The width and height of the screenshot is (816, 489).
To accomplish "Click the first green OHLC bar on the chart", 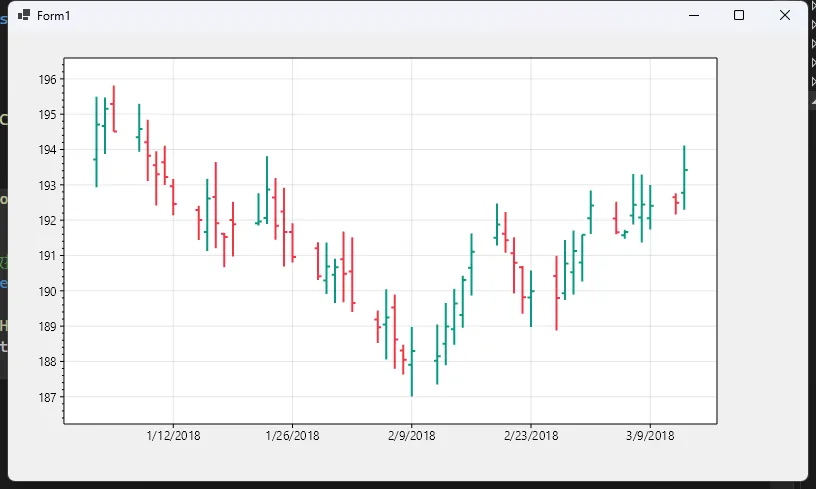I will pyautogui.click(x=96, y=141).
